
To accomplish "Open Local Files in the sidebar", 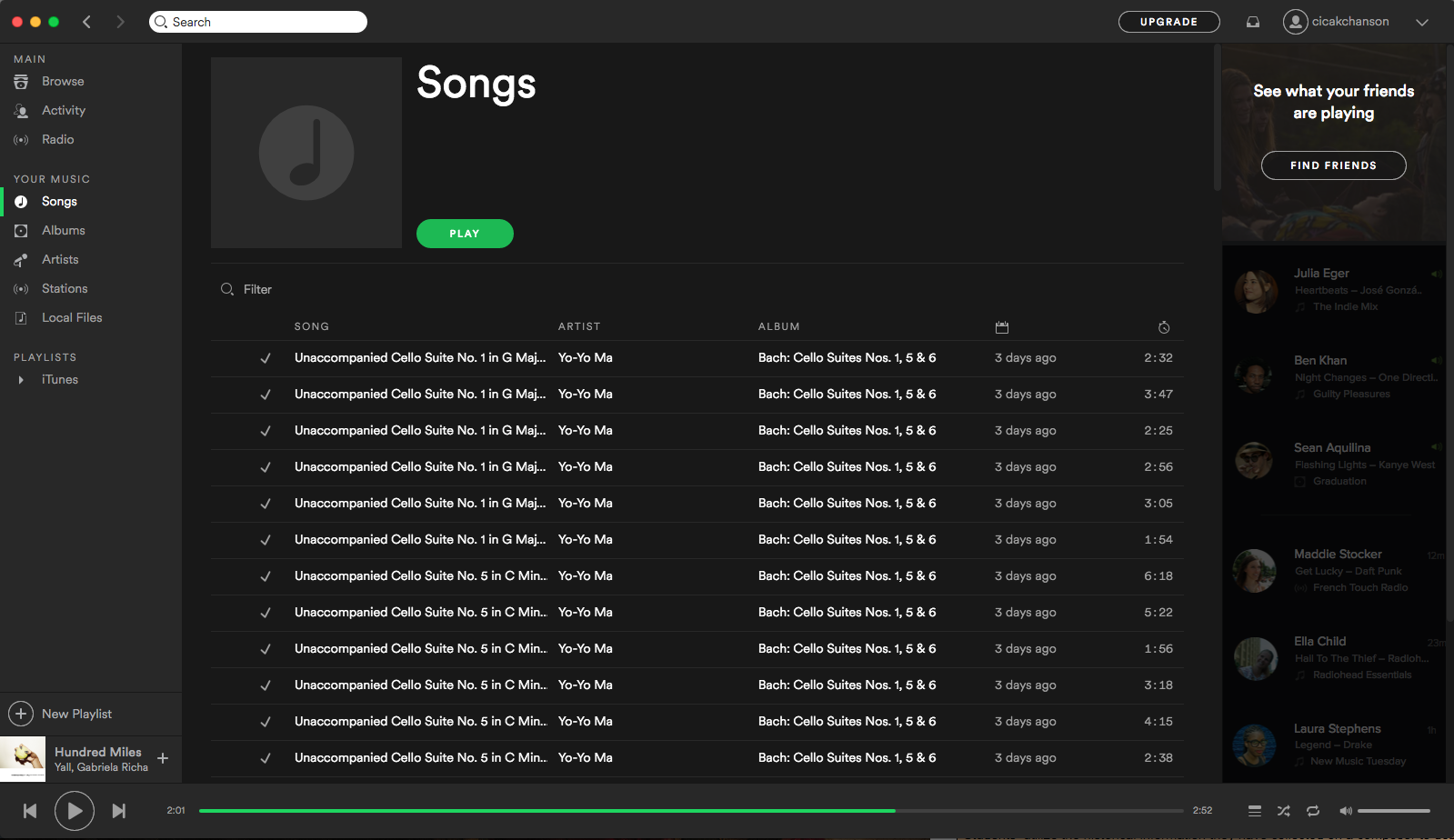I will (72, 318).
